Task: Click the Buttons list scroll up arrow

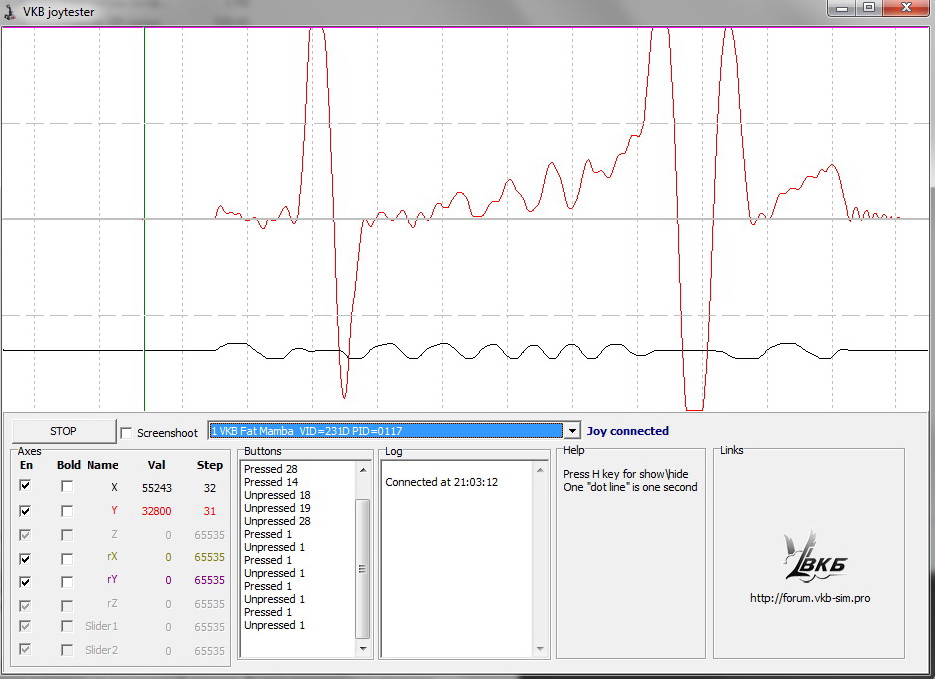Action: point(363,470)
